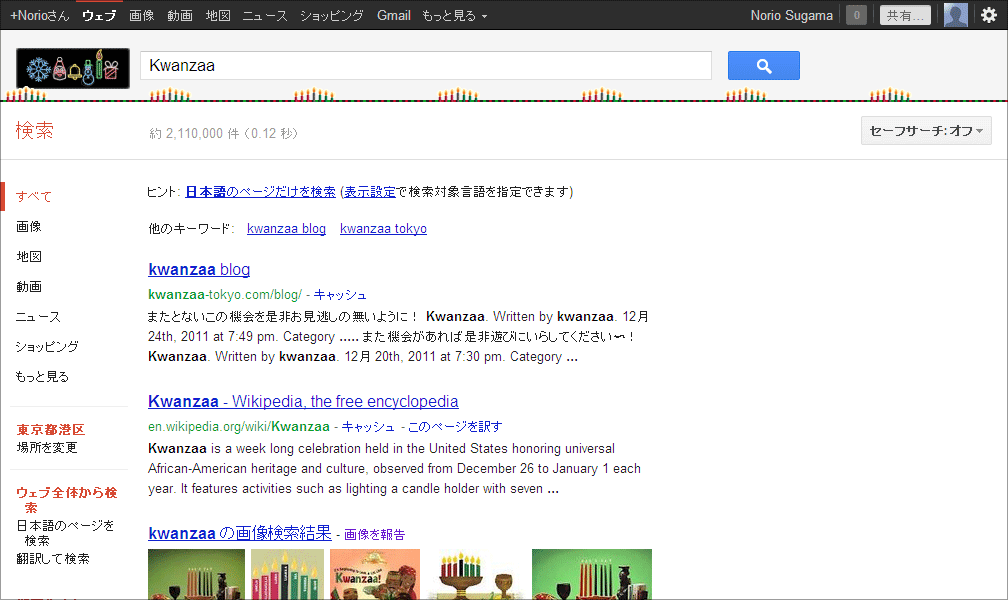Open settings gear icon

coord(989,15)
